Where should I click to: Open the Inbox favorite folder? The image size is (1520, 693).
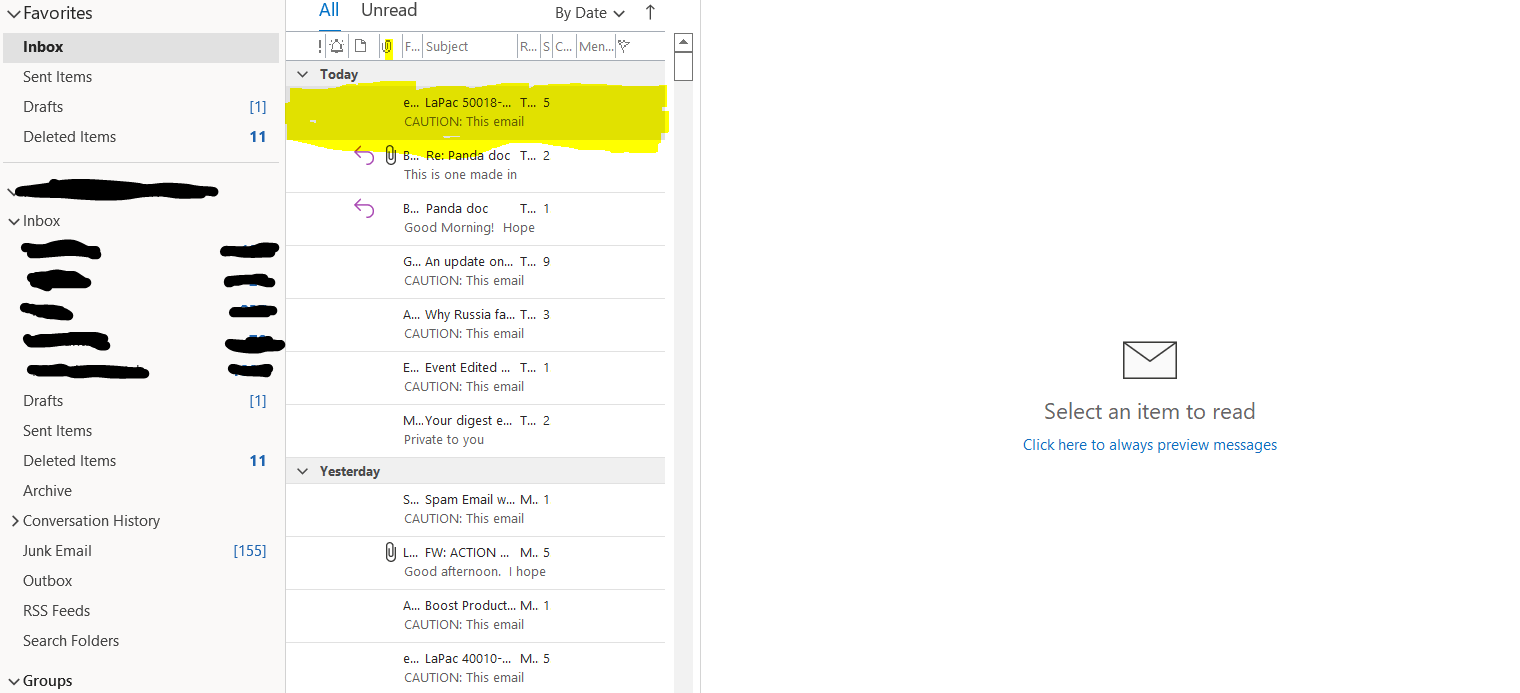141,47
